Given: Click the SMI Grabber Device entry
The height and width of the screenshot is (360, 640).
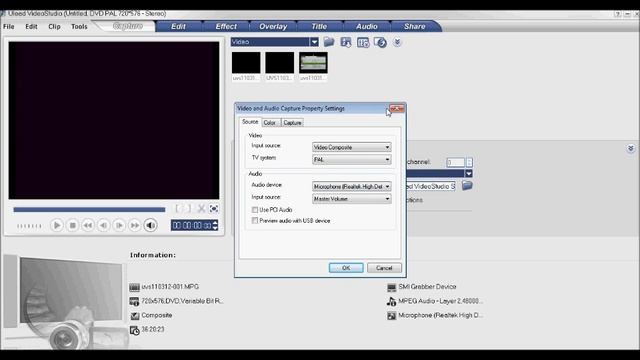Looking at the screenshot, I should [x=427, y=287].
